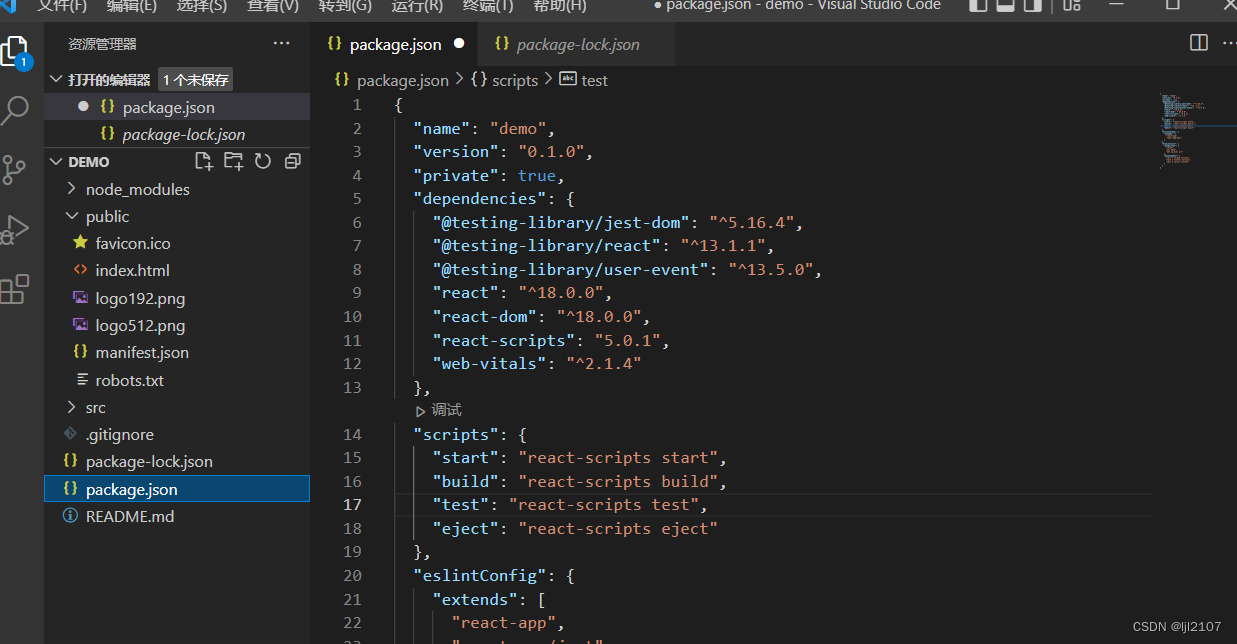Click the "eslintConfig" key on line 20
Screen dimensions: 1237x644
[x=479, y=575]
